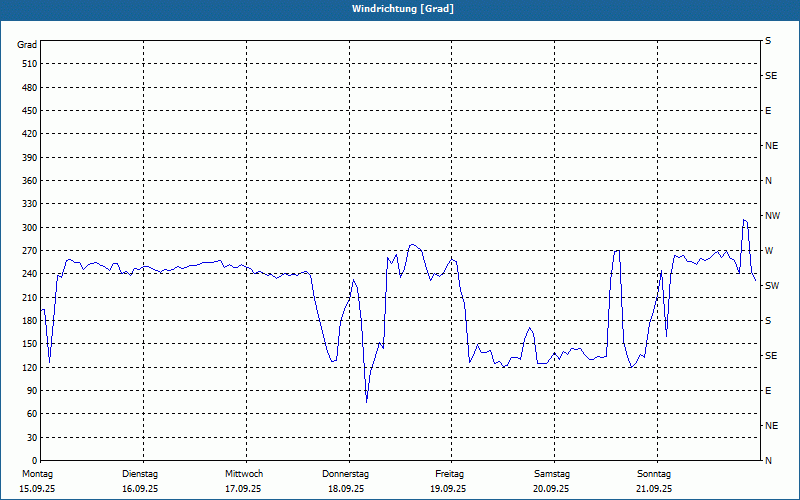Click the 120 value on the y-axis
This screenshot has height=500, width=800.
tap(30, 367)
